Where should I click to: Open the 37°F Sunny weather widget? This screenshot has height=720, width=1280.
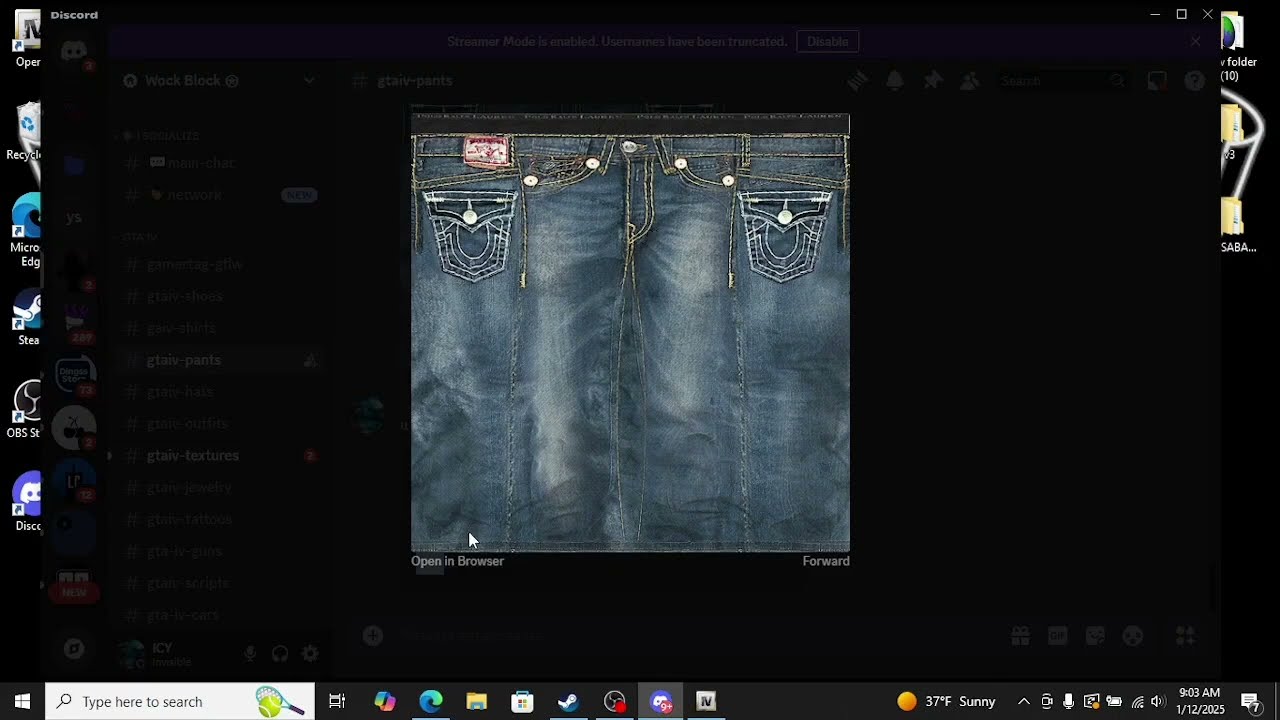point(946,701)
